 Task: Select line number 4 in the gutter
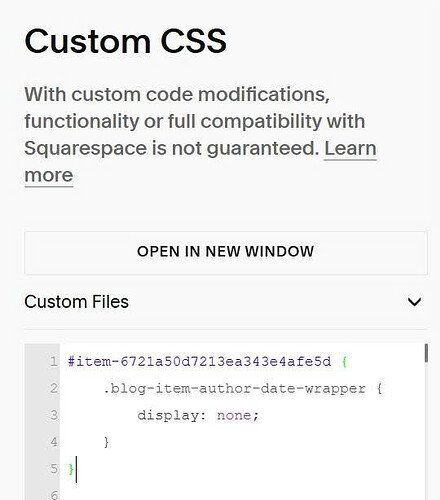(x=54, y=443)
